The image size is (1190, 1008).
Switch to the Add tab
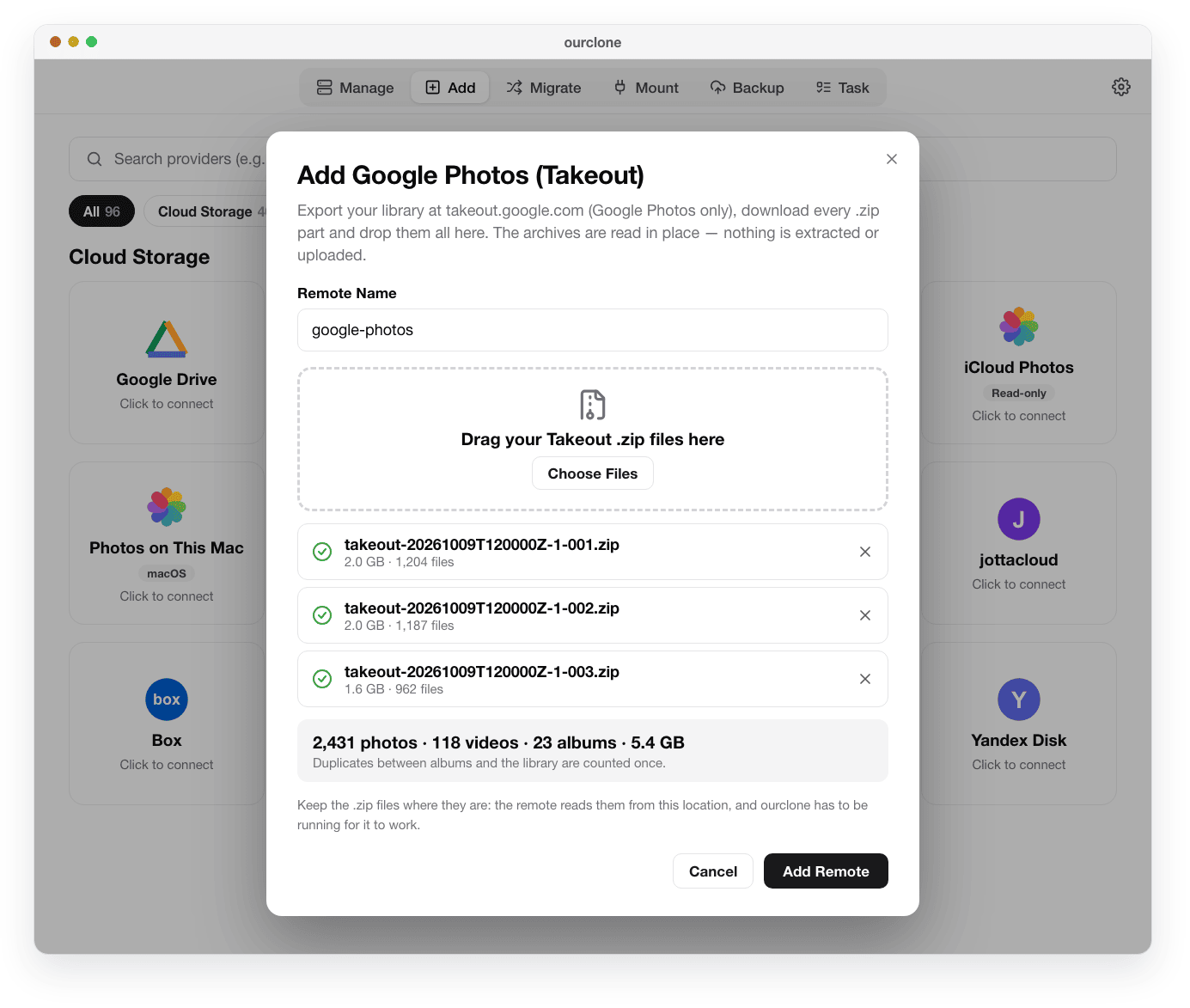[450, 88]
